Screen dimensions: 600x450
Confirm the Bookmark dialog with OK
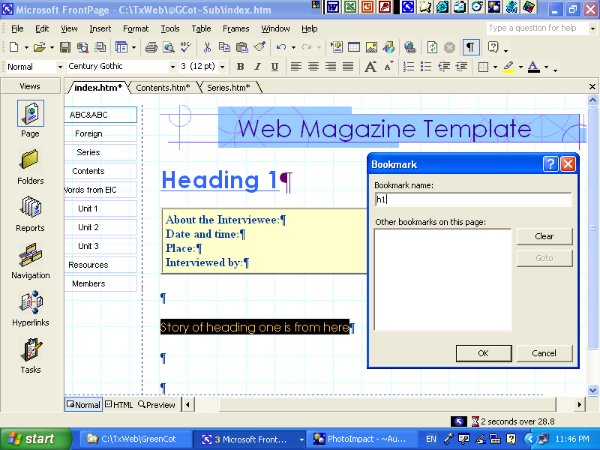tap(484, 353)
